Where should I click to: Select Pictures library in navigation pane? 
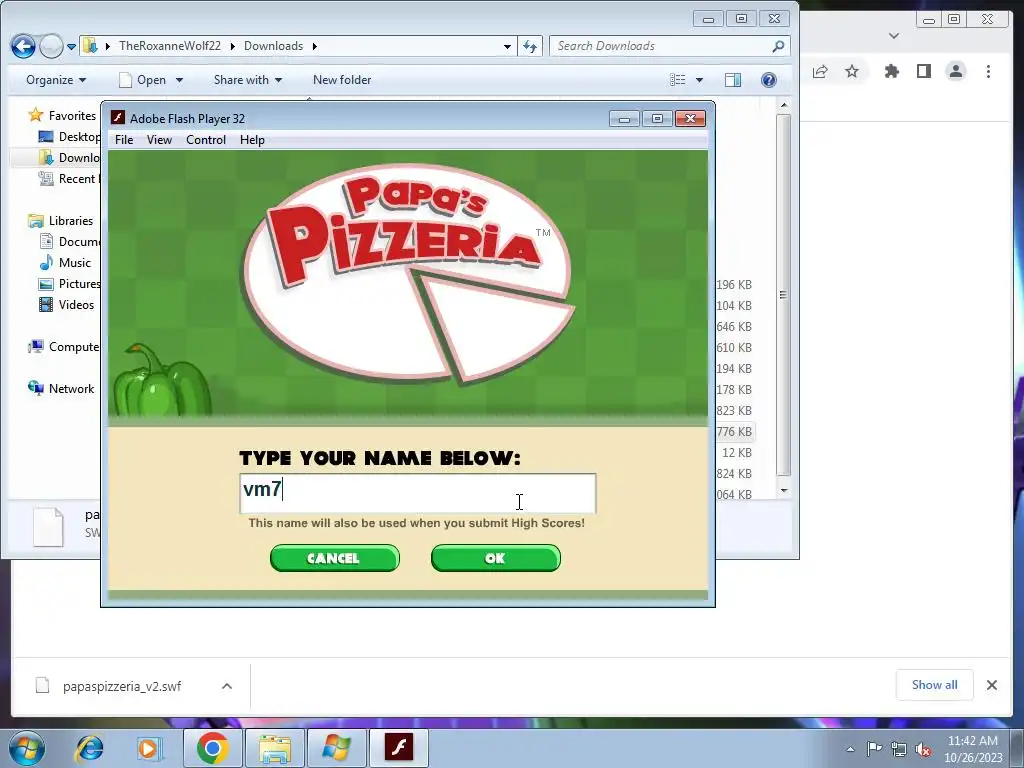point(71,283)
